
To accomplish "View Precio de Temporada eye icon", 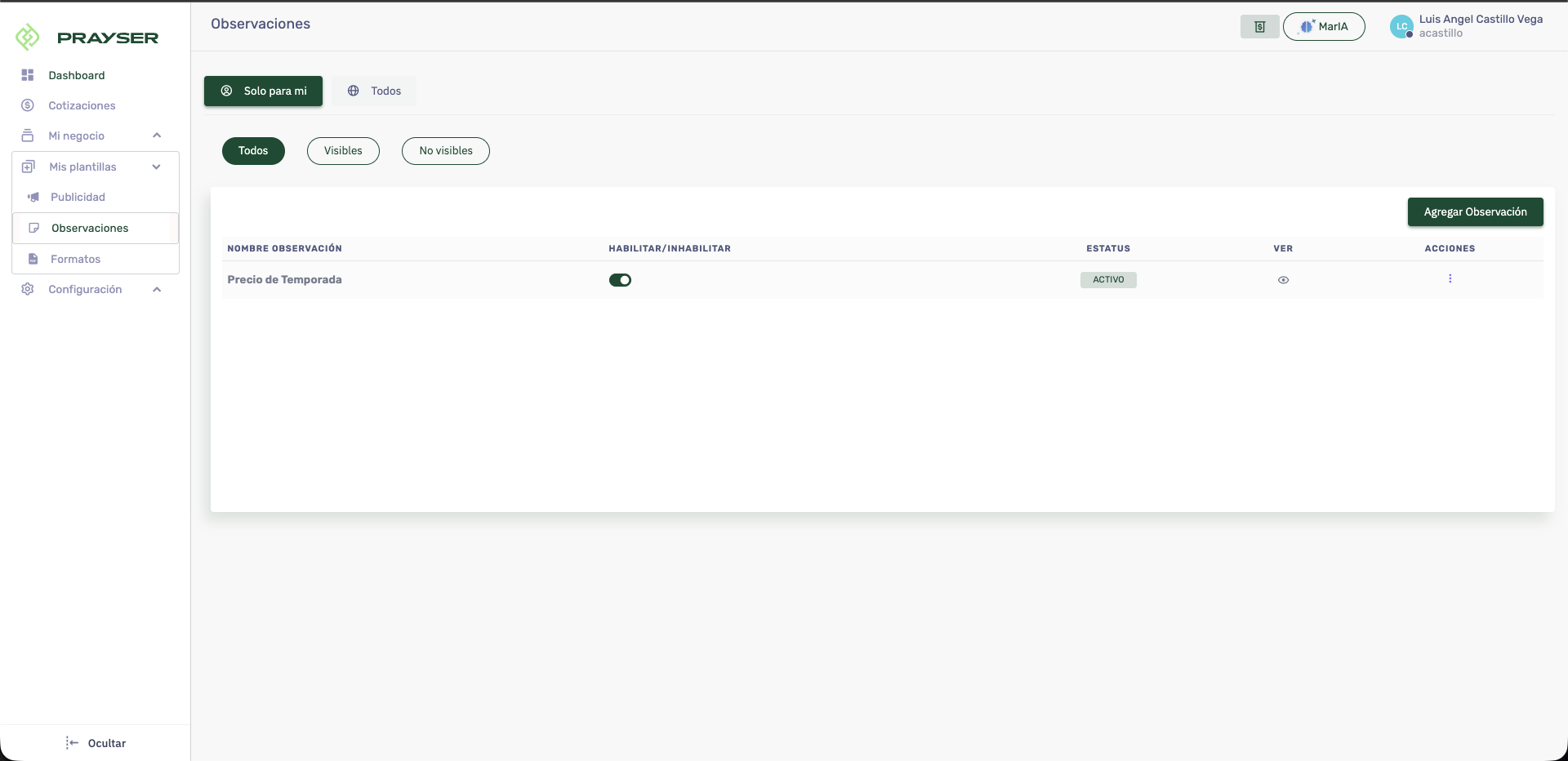I will tap(1283, 280).
